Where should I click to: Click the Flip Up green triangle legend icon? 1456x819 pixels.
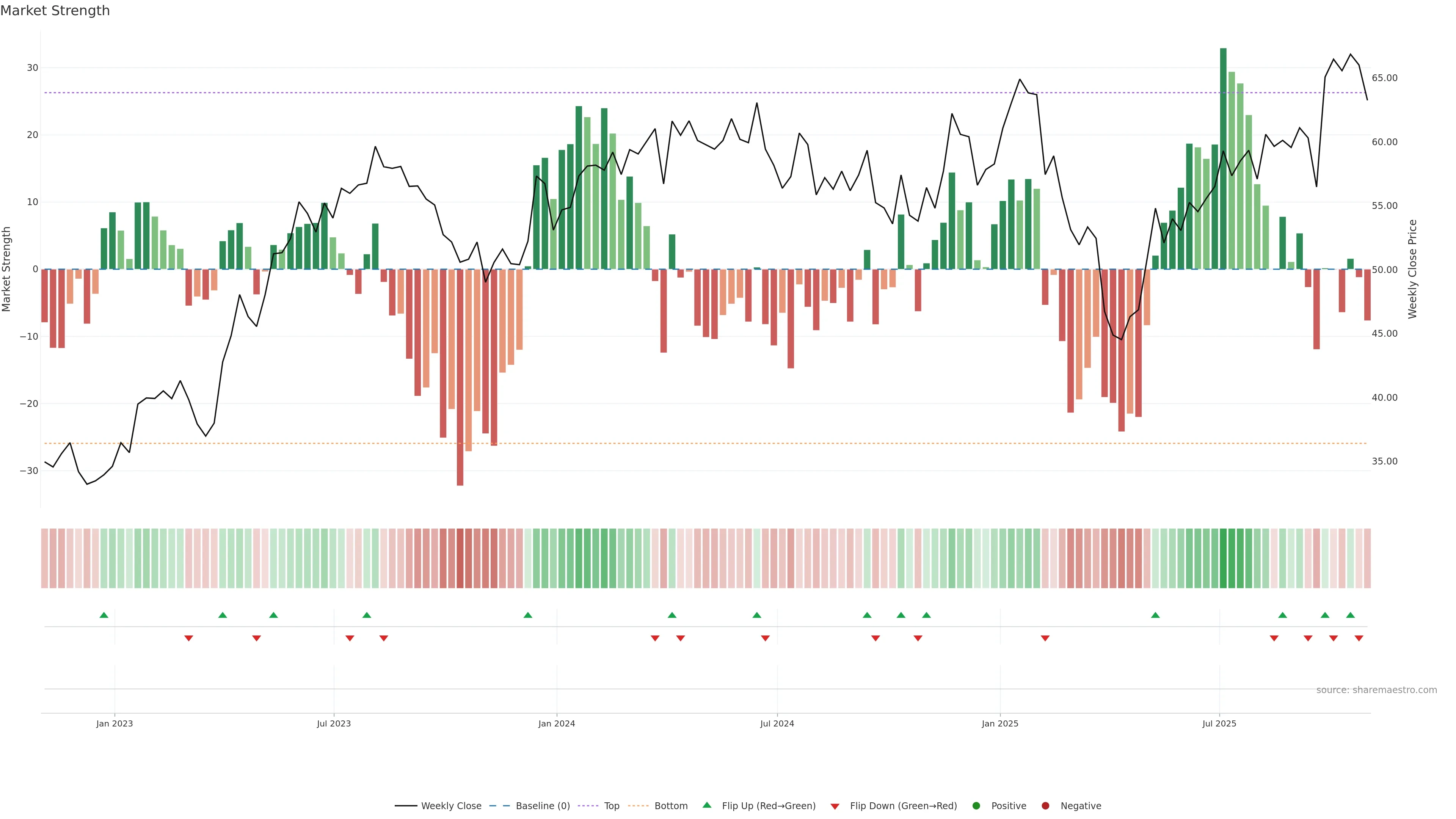pyautogui.click(x=706, y=805)
